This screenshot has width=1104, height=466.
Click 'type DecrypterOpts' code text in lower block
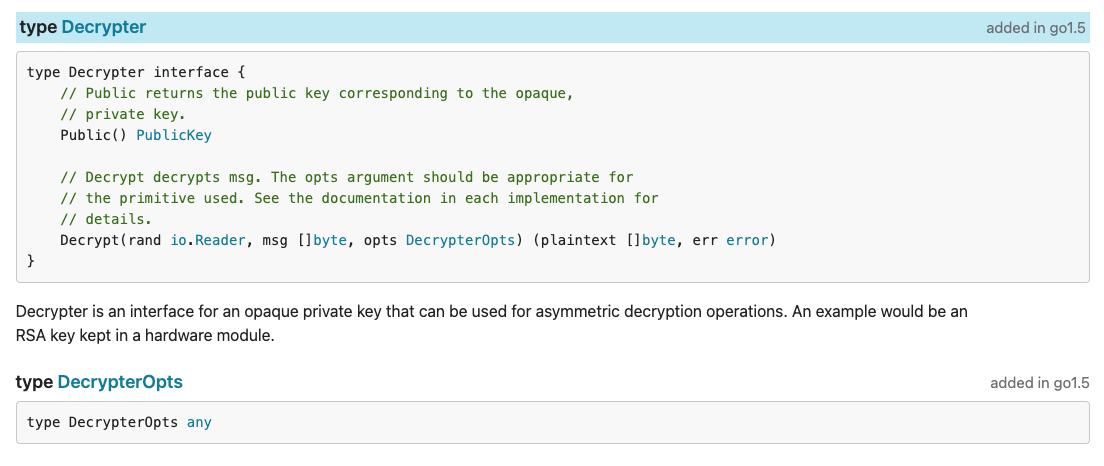coord(103,422)
